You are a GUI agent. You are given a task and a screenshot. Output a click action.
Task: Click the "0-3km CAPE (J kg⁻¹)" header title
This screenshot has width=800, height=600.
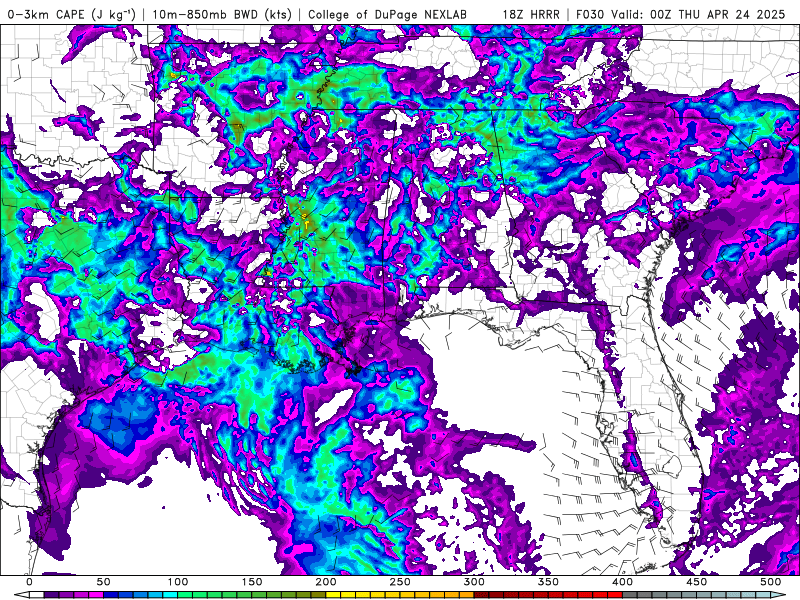coord(71,14)
